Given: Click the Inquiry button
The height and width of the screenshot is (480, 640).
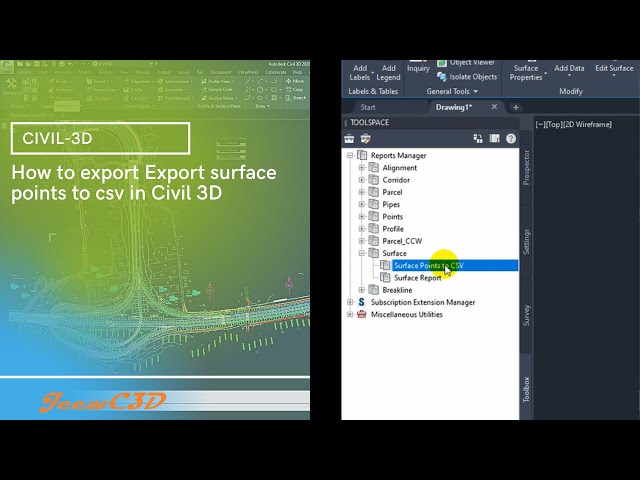Looking at the screenshot, I should coord(418,68).
